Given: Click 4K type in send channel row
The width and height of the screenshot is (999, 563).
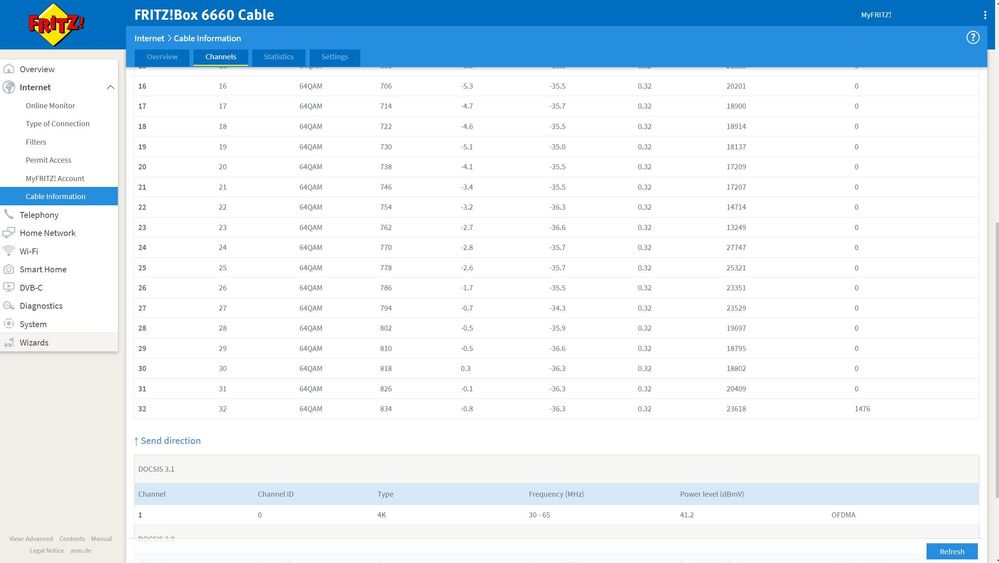Looking at the screenshot, I should pyautogui.click(x=382, y=515).
